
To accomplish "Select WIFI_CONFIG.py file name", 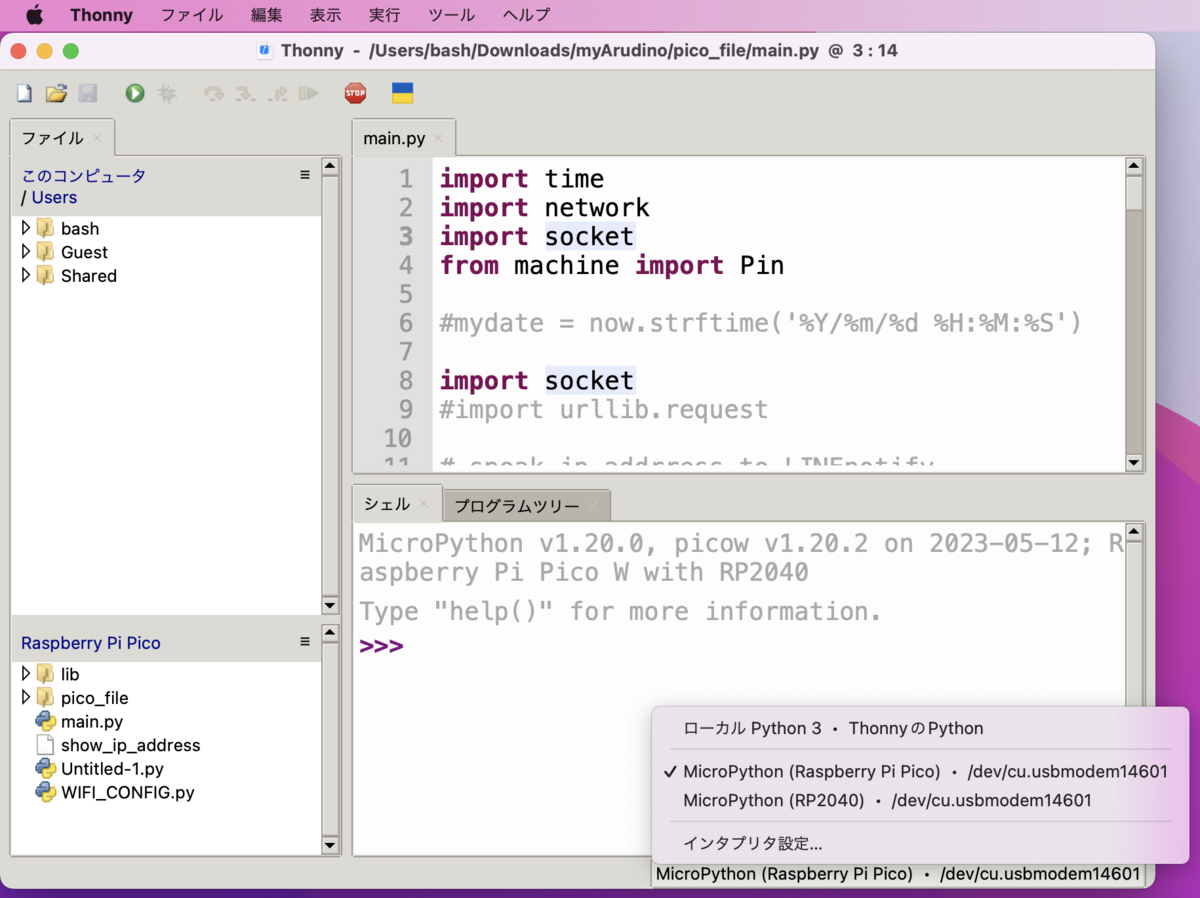I will [128, 792].
